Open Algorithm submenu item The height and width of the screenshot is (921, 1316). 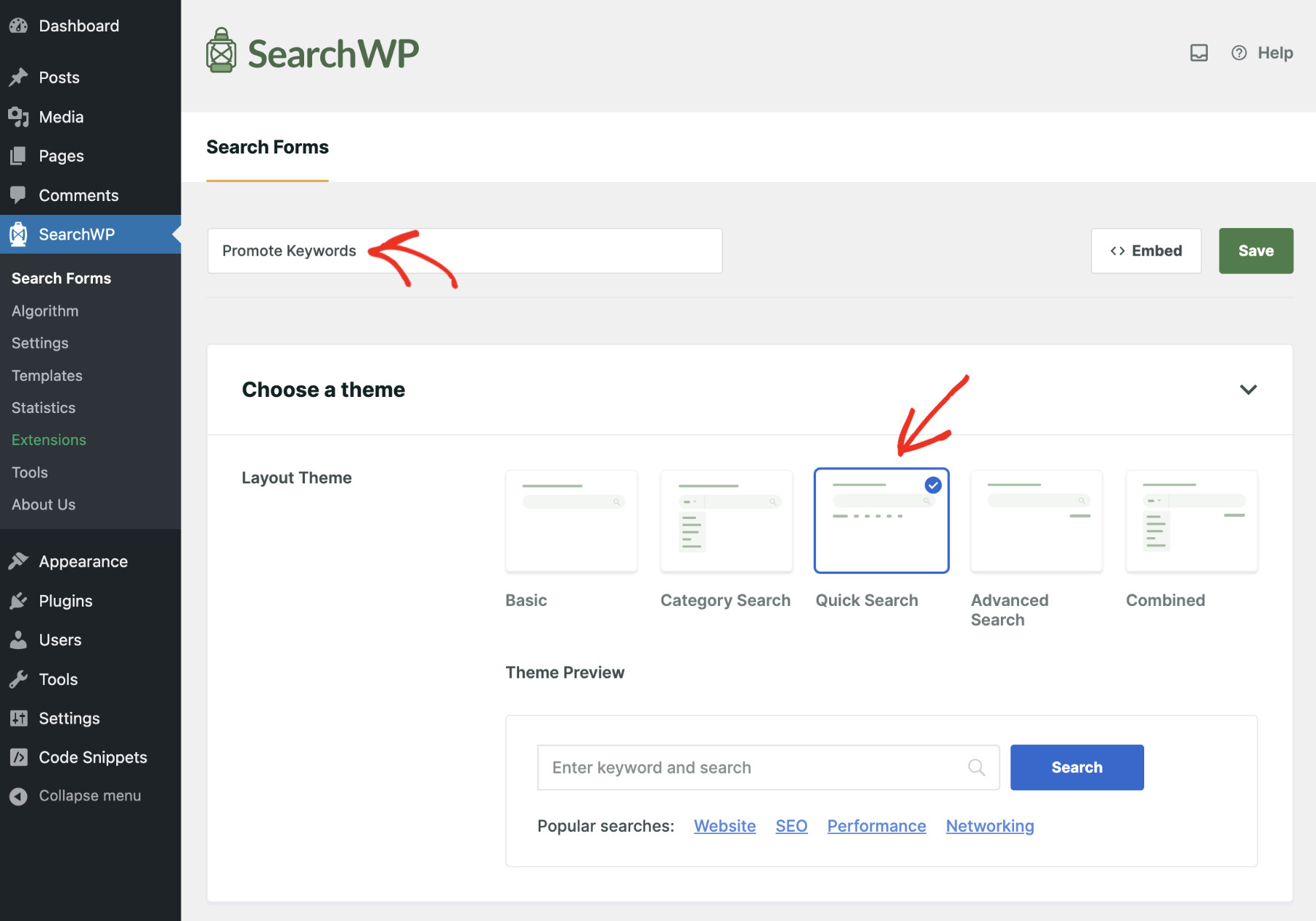pos(45,311)
